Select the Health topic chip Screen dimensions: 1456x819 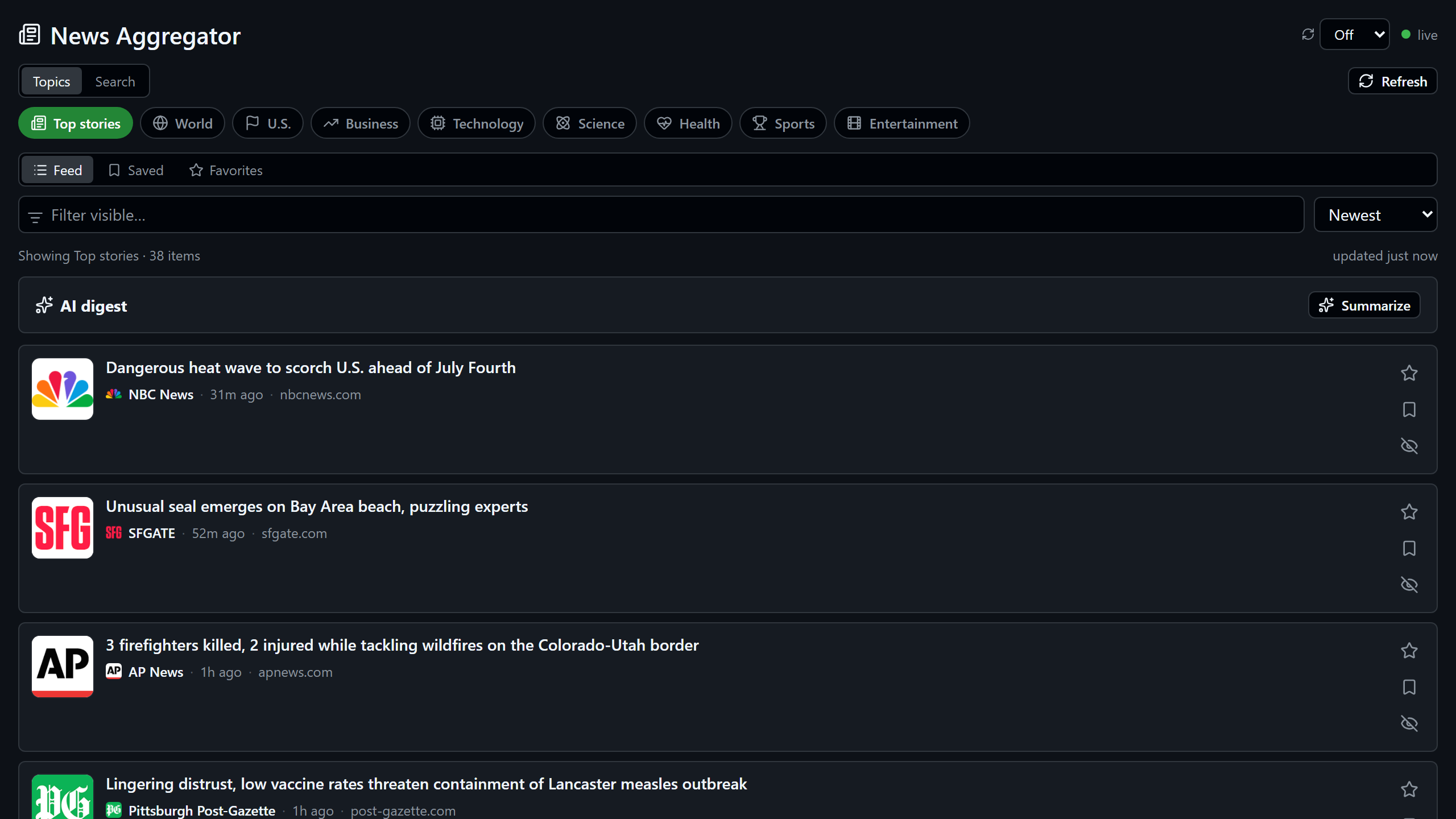(688, 123)
